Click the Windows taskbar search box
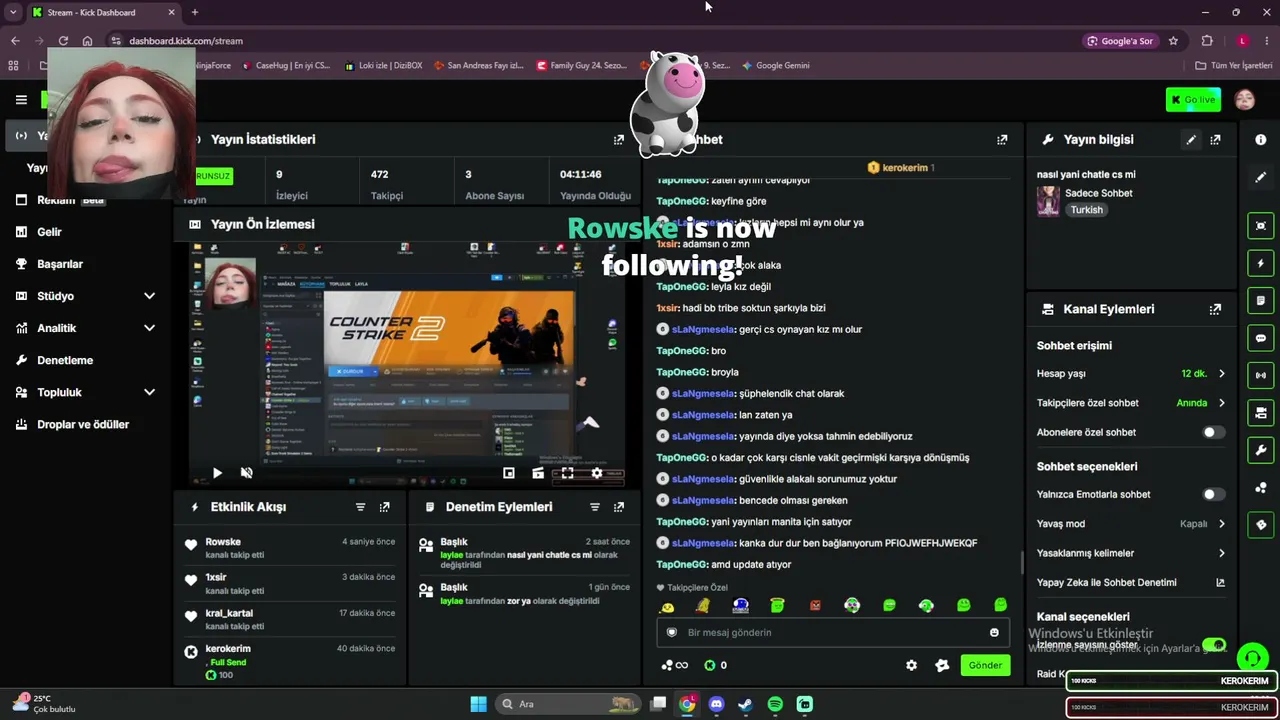Screen dimensions: 1280x720 (570, 704)
